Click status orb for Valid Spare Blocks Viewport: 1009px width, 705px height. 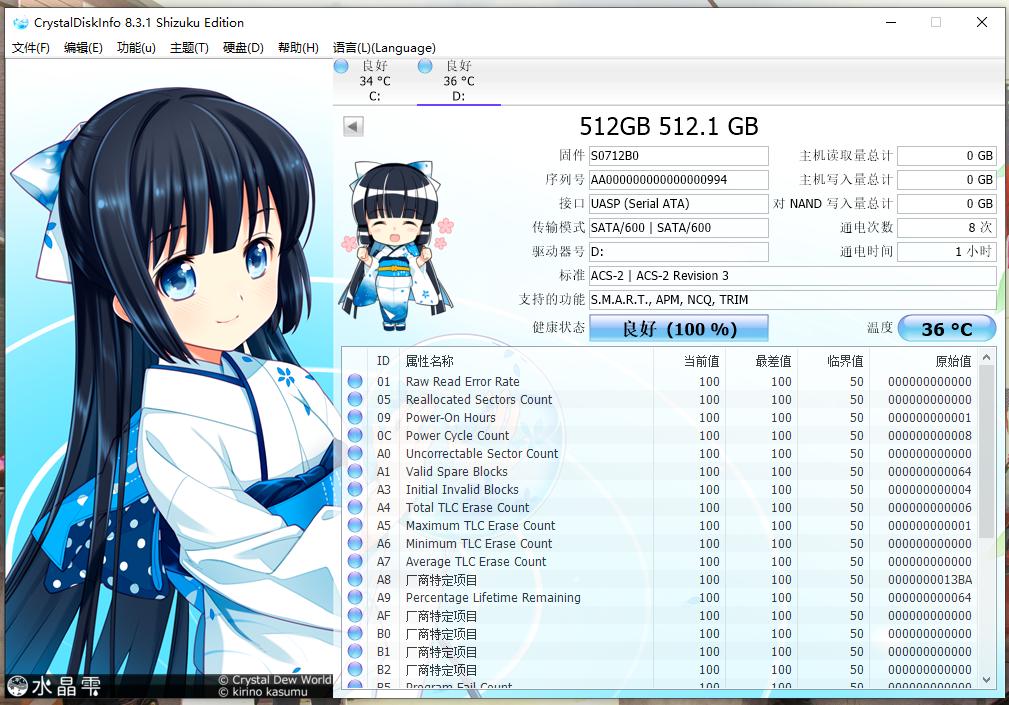[355, 471]
